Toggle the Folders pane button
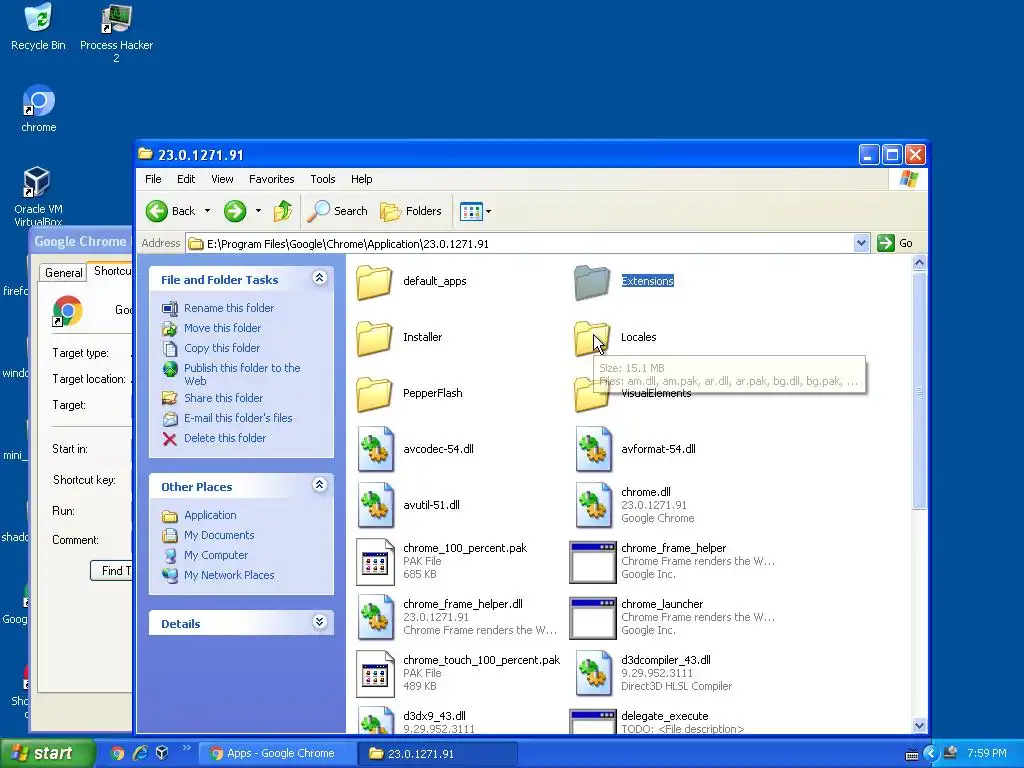The height and width of the screenshot is (768, 1024). click(411, 211)
